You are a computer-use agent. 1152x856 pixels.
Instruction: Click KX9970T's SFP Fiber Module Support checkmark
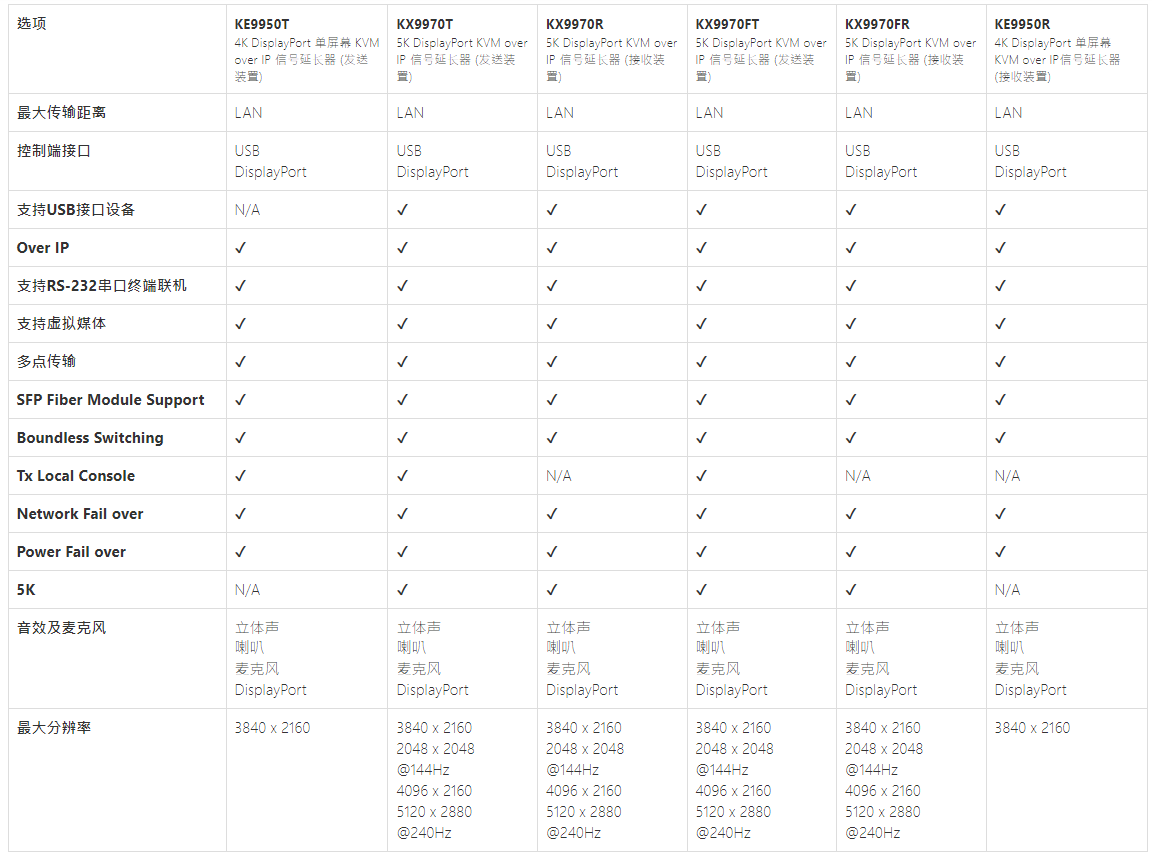402,400
